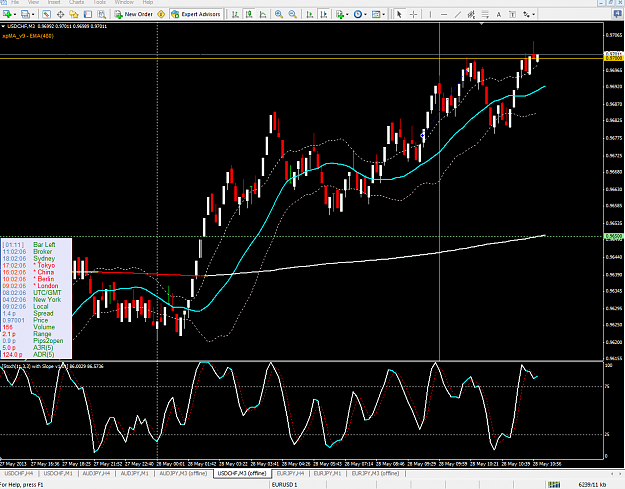
Task: Open the Tools menu
Action: (x=99, y=2)
